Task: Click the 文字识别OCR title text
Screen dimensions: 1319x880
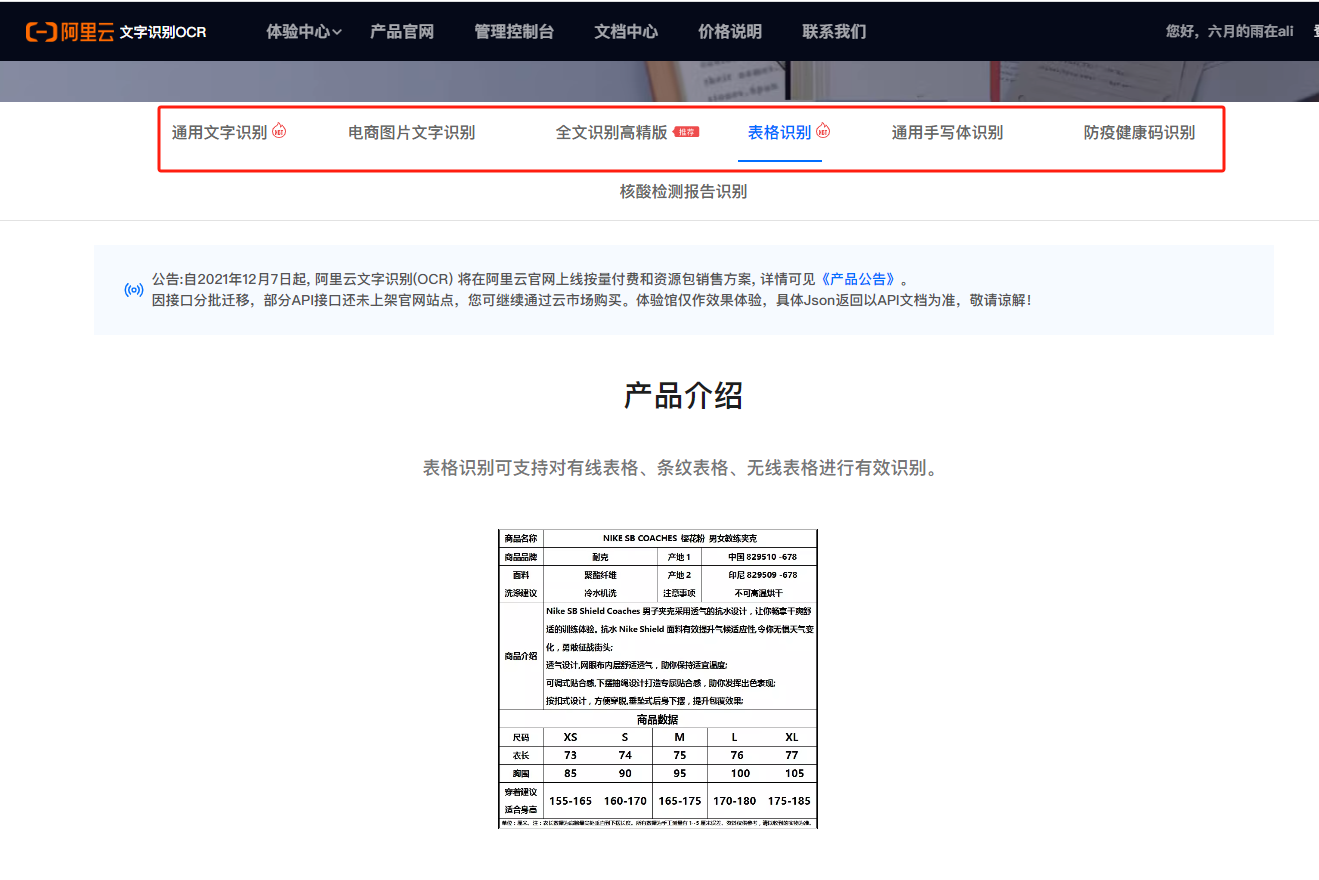Action: pyautogui.click(x=163, y=32)
